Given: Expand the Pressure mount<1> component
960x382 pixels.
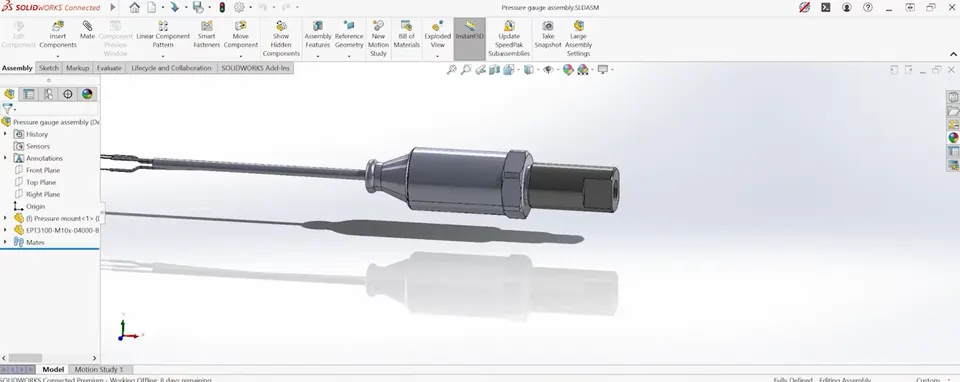Looking at the screenshot, I should (6, 218).
